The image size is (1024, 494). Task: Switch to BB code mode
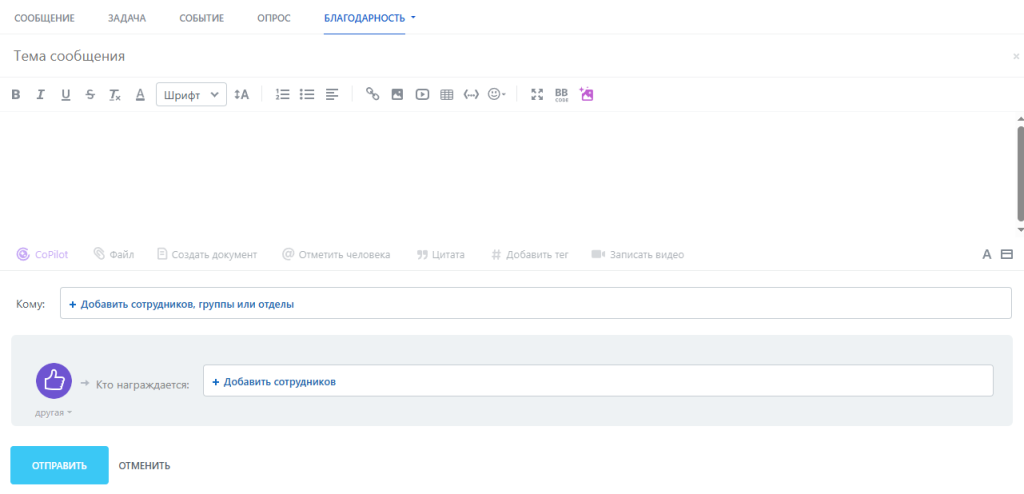pos(561,95)
